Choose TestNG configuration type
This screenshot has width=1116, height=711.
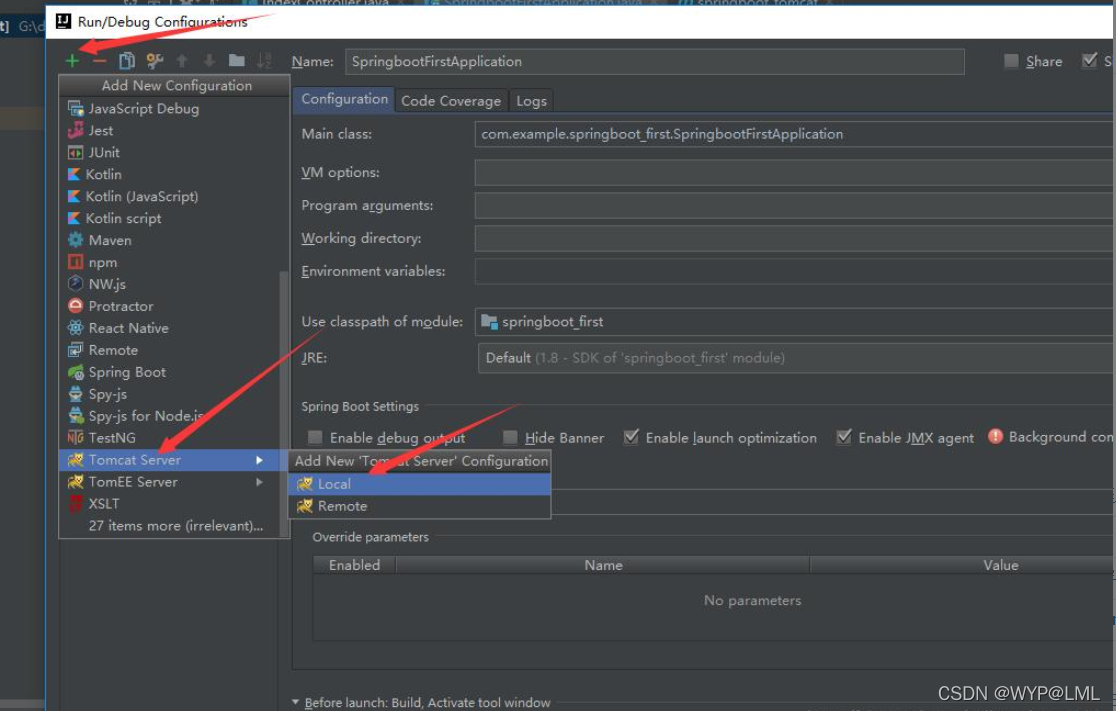click(x=171, y=438)
